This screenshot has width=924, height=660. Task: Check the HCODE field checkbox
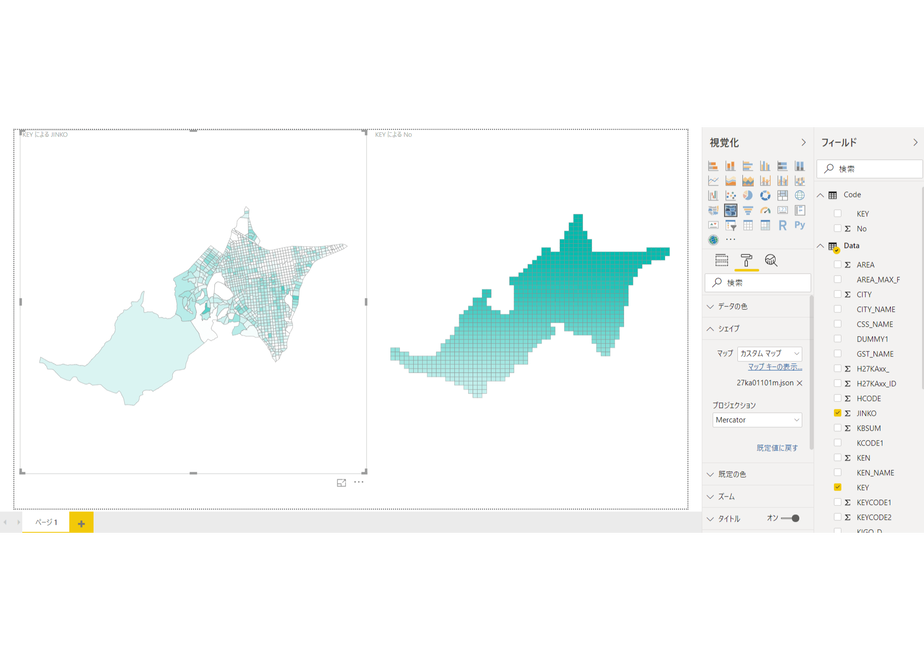(x=837, y=398)
